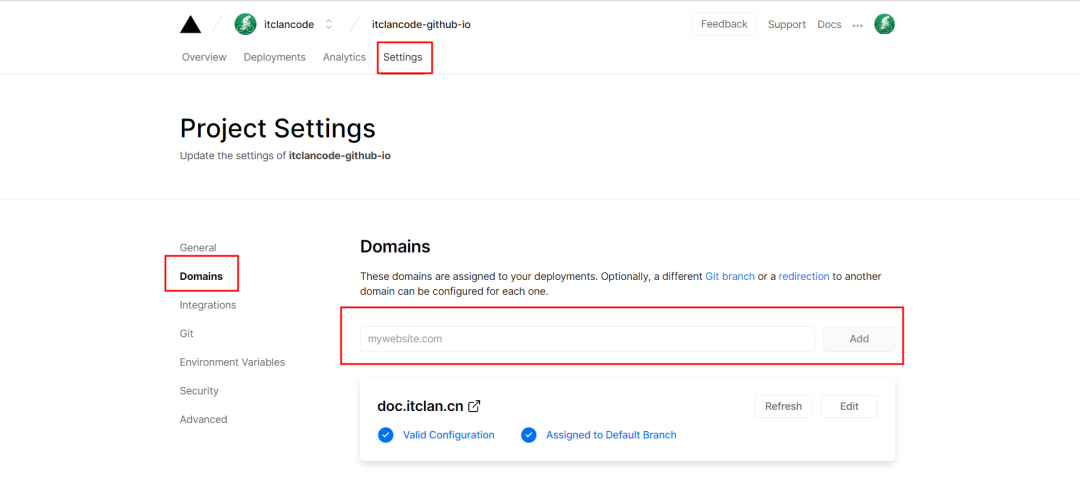The image size is (1080, 502).
Task: Click the Domains section heading
Action: tap(395, 247)
